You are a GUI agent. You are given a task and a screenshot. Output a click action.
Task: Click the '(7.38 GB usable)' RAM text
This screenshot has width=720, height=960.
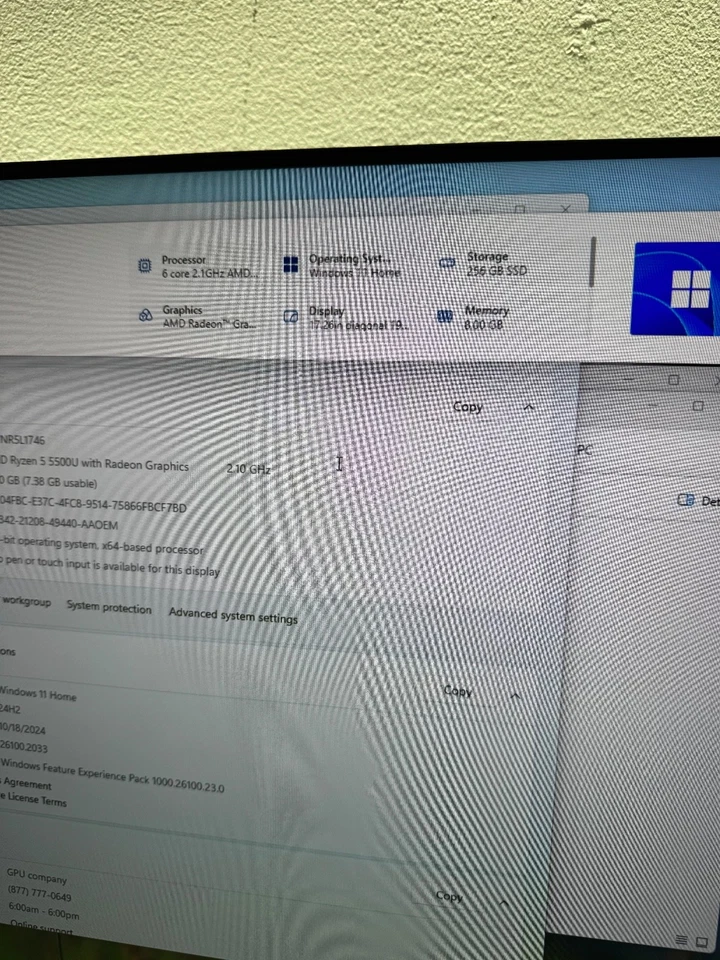pyautogui.click(x=54, y=482)
